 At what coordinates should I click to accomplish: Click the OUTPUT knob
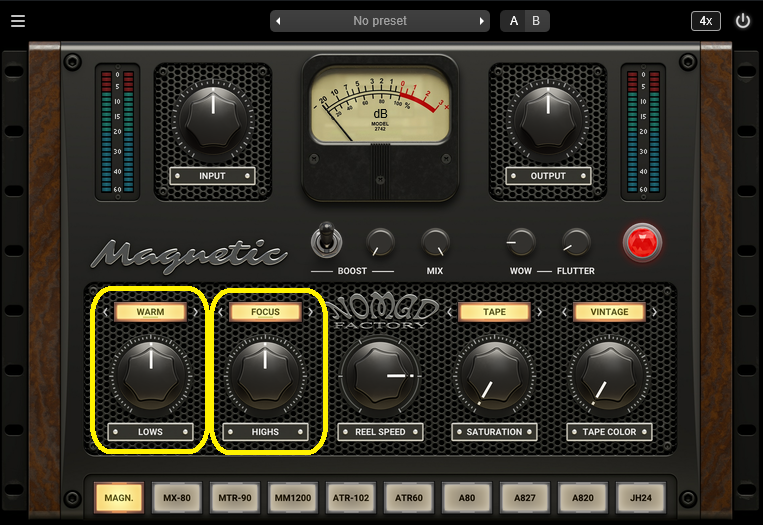tap(548, 121)
